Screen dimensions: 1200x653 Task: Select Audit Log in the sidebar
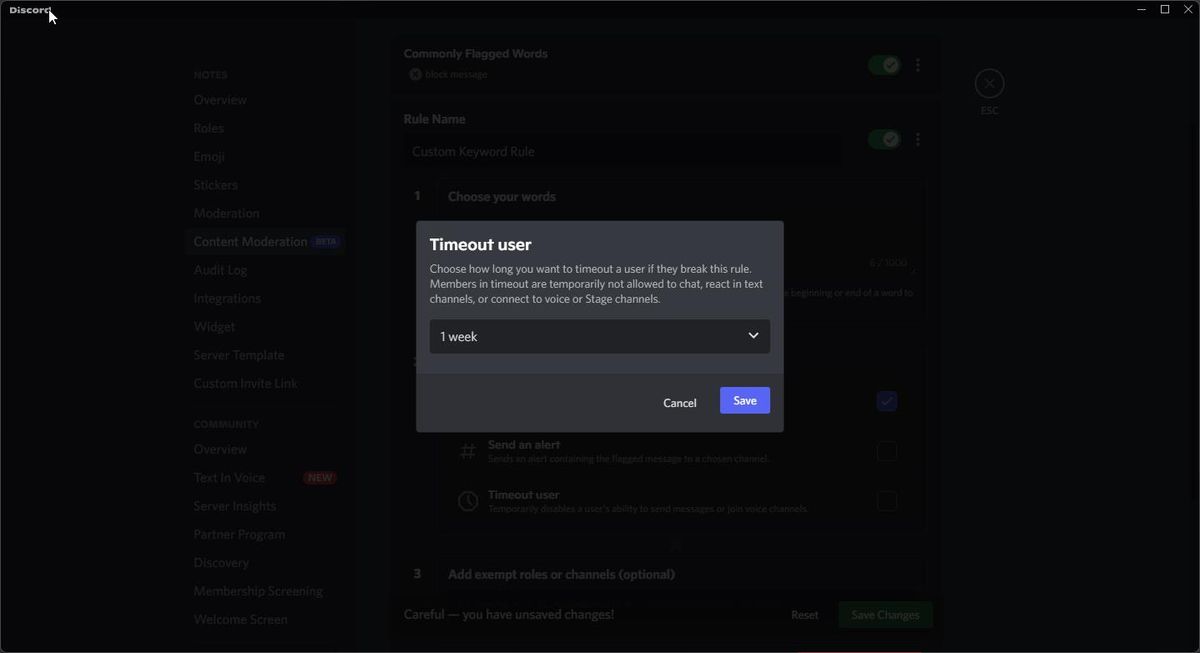(220, 269)
